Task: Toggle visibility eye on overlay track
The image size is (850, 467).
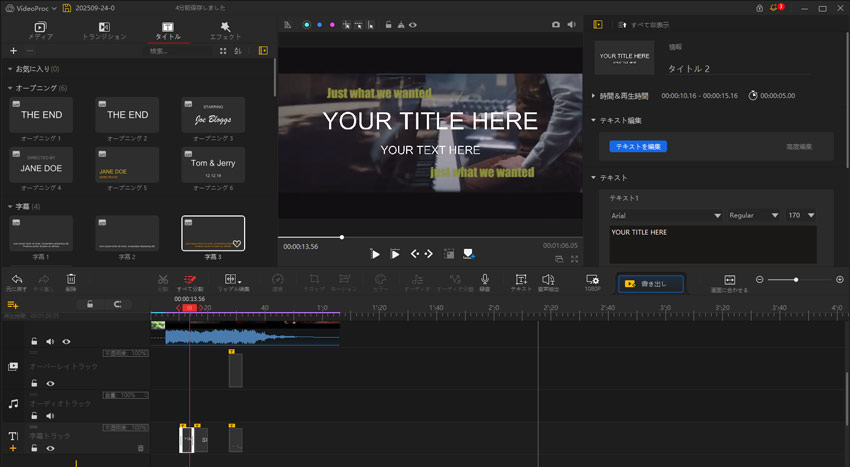Action: (x=50, y=382)
